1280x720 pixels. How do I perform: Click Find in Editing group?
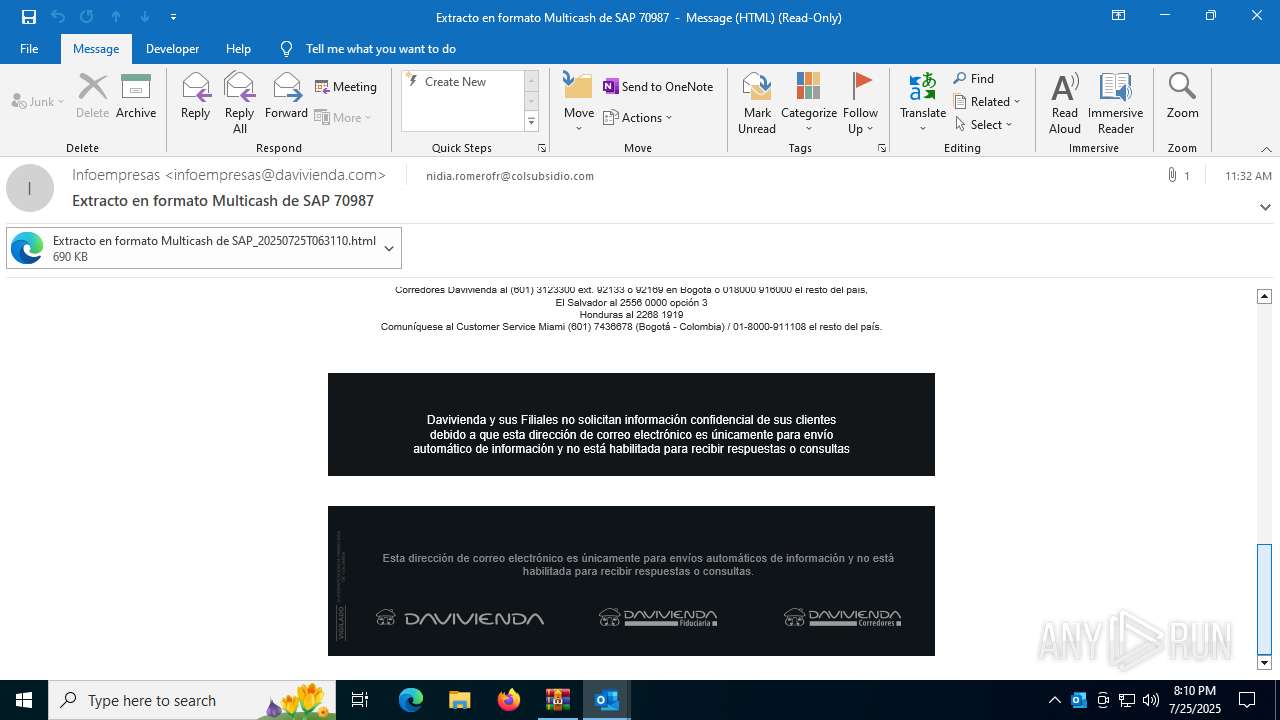click(974, 79)
